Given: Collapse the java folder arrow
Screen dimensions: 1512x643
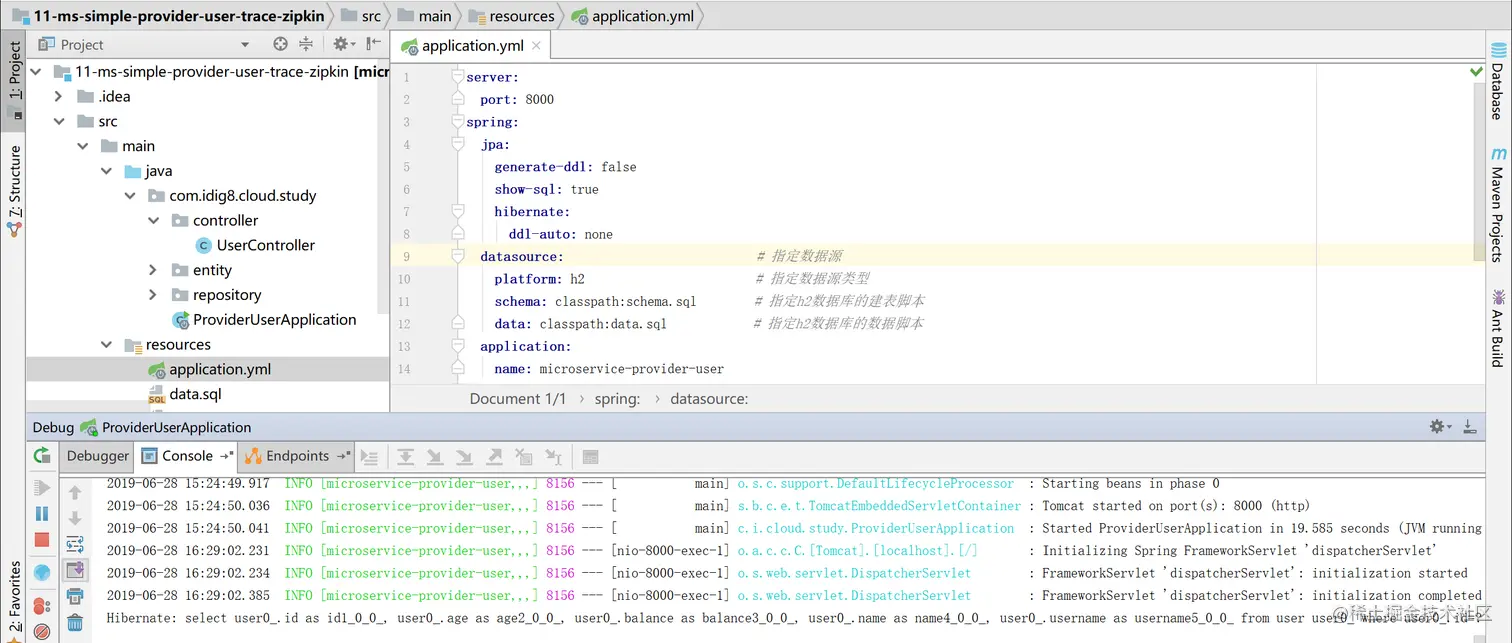Looking at the screenshot, I should (x=107, y=171).
